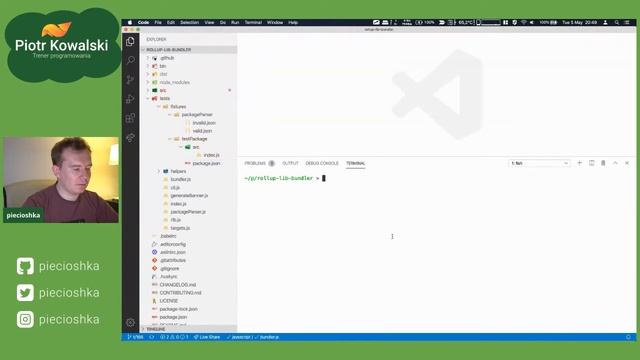The height and width of the screenshot is (360, 640).
Task: Open the Explorer view in activity bar
Action: point(130,41)
